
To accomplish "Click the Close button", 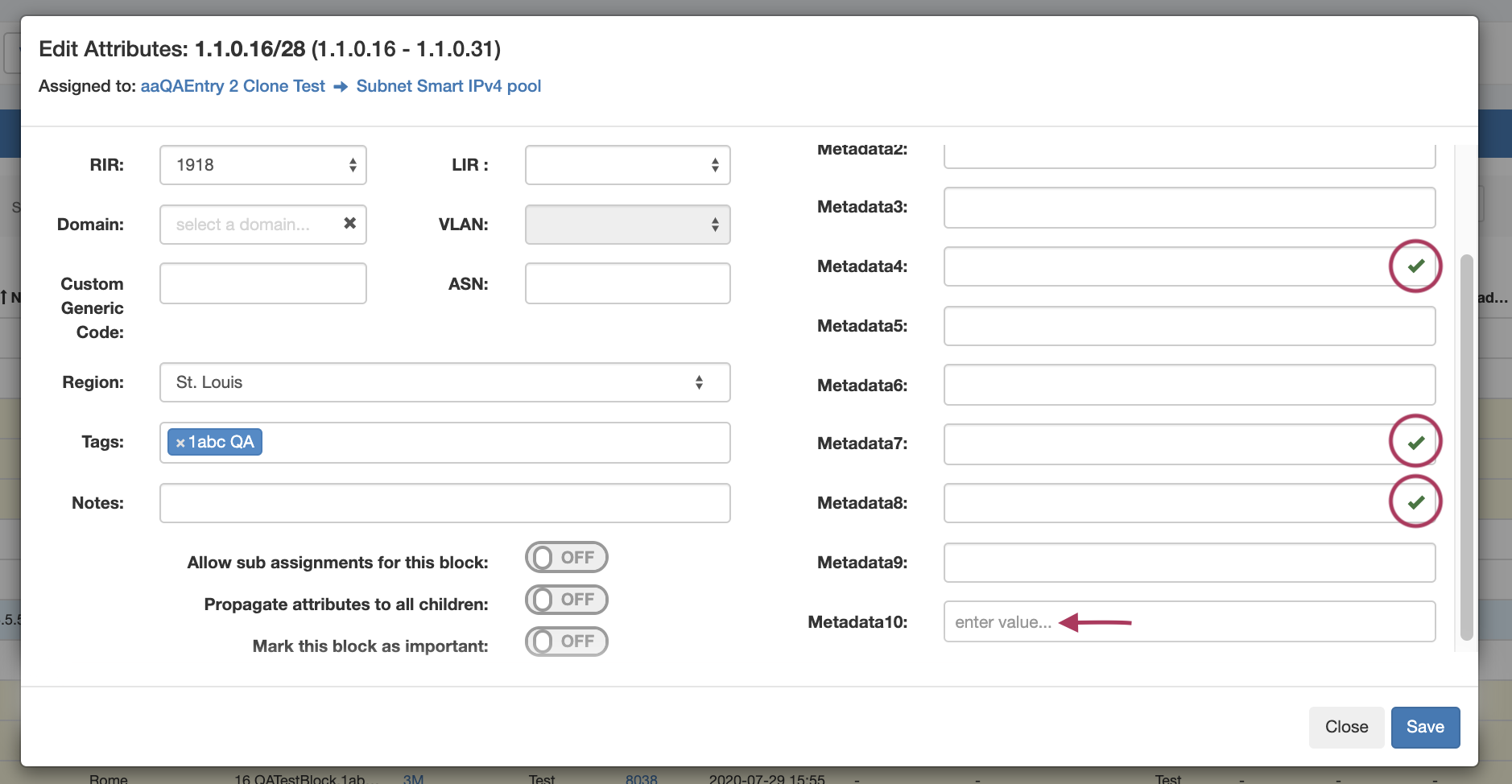I will click(1346, 727).
